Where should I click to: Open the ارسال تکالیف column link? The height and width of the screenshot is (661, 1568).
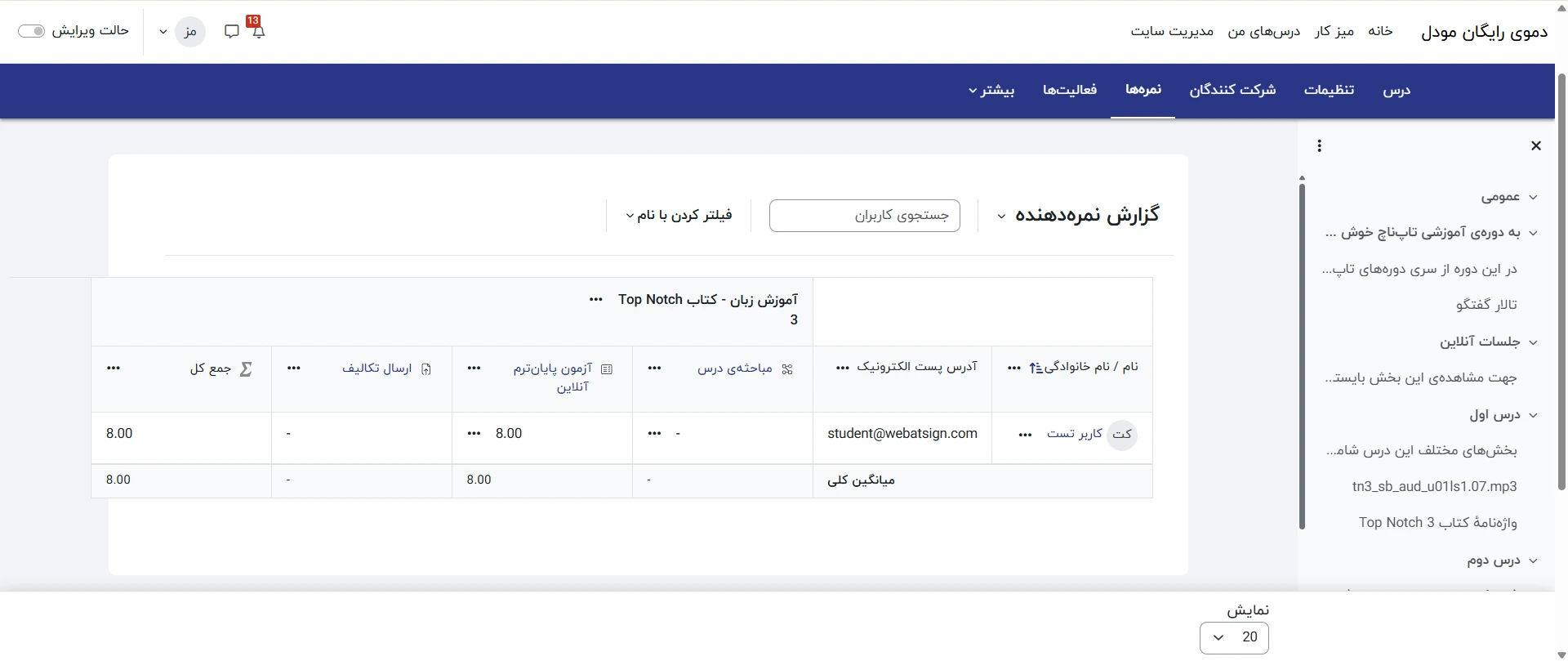coord(376,368)
